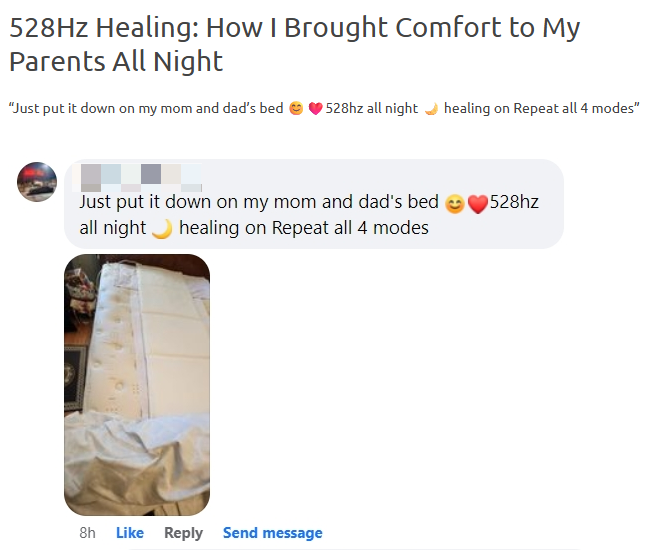671x558 pixels.
Task: Open the 8h timestamp of the comment
Action: click(87, 533)
